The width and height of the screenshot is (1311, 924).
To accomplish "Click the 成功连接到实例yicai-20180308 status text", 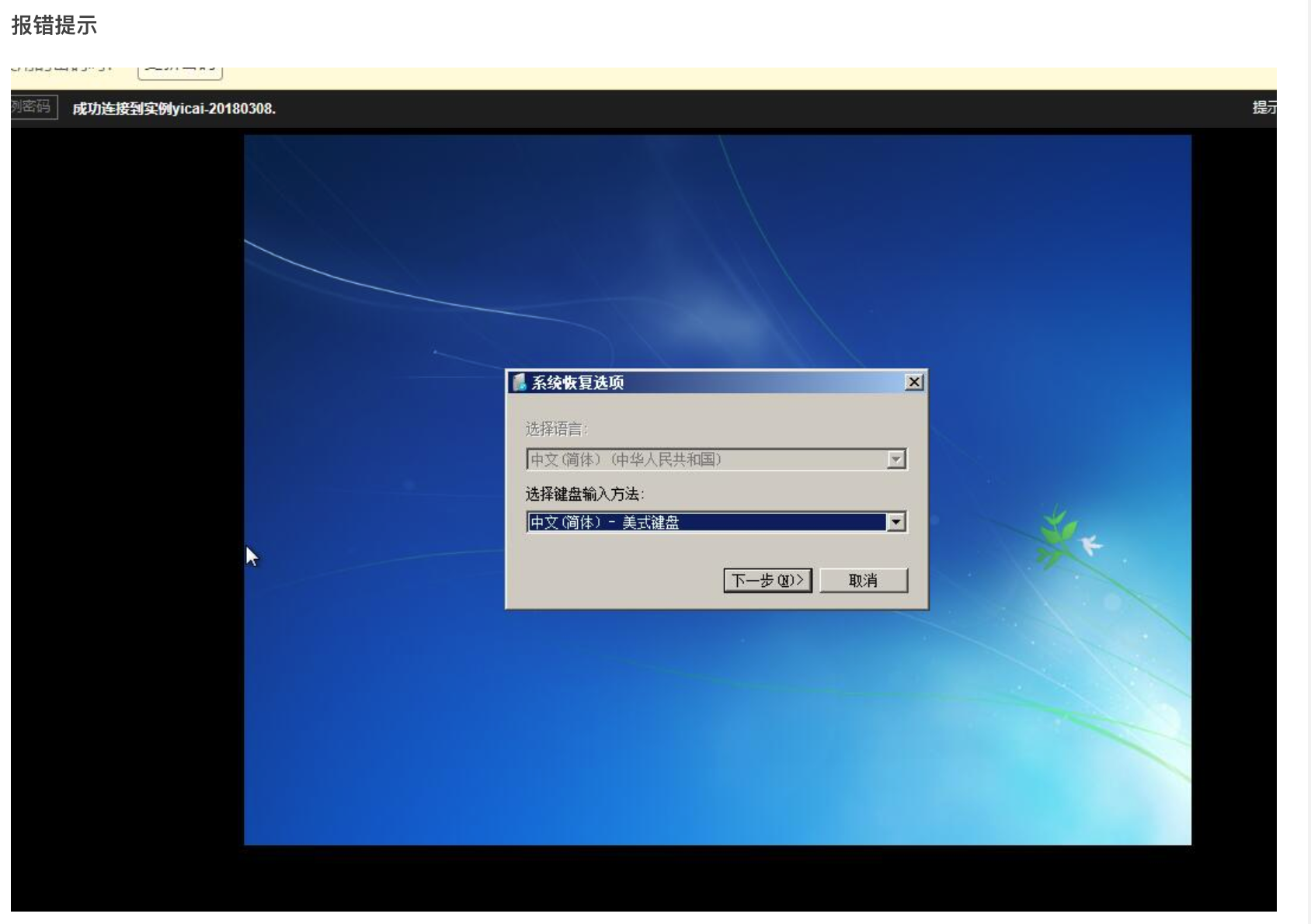I will coord(174,109).
